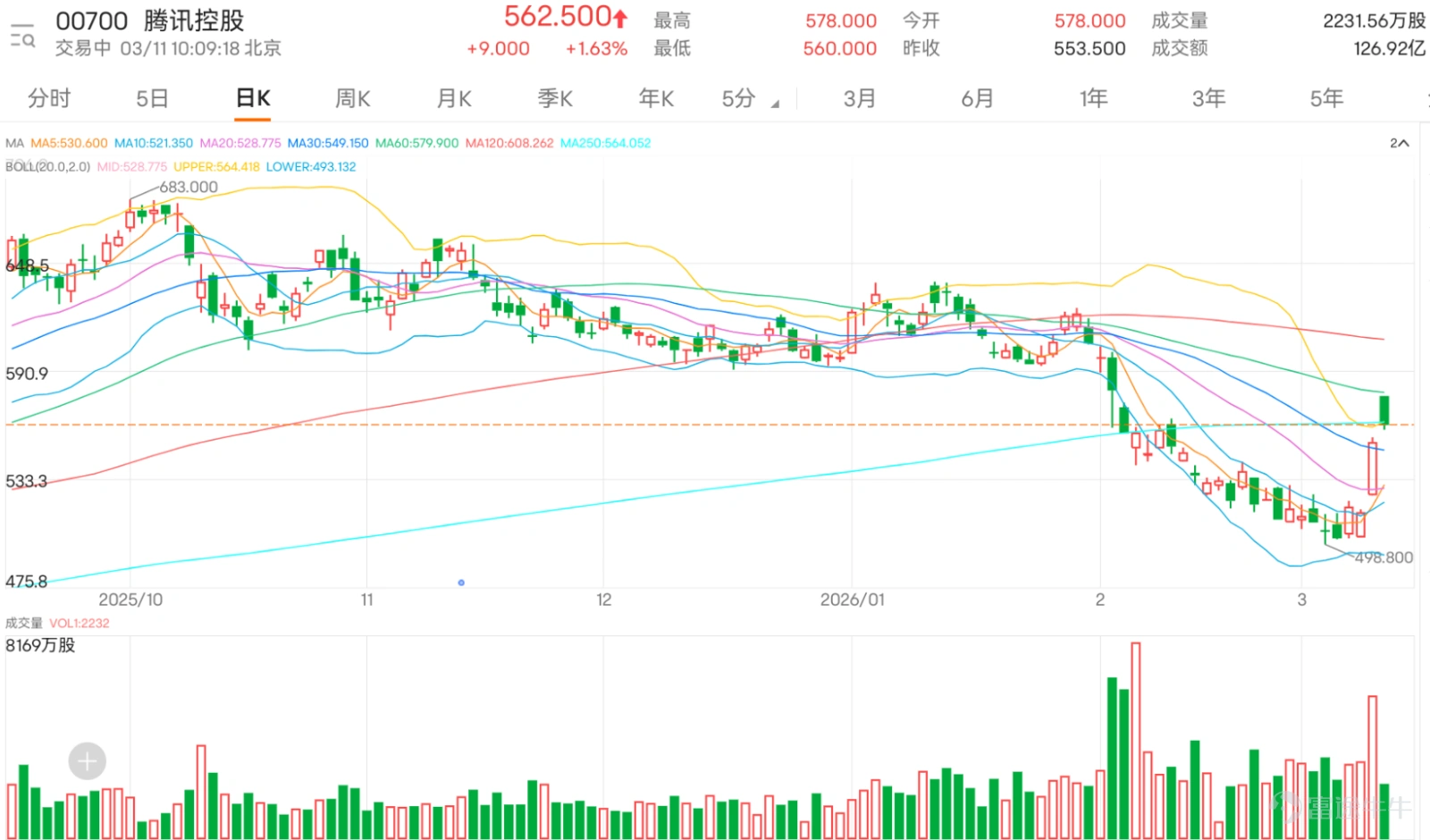Select the 月K tab

(x=454, y=98)
